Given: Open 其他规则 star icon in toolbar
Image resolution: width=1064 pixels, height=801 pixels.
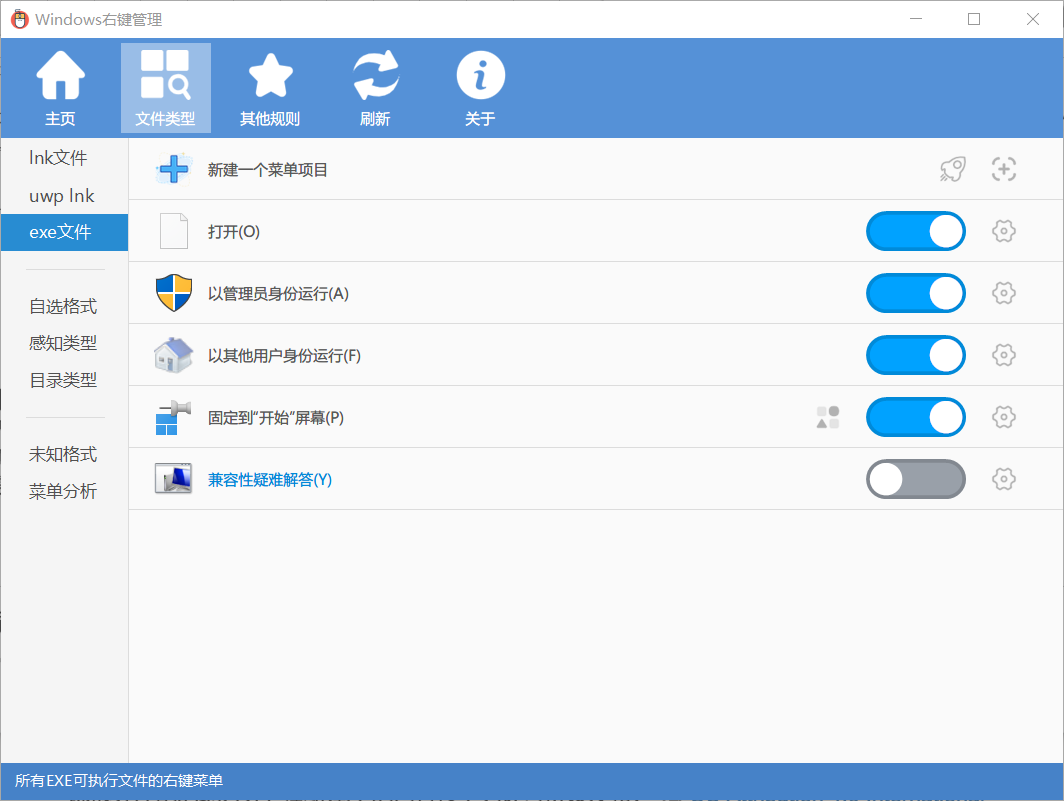Looking at the screenshot, I should [x=270, y=78].
